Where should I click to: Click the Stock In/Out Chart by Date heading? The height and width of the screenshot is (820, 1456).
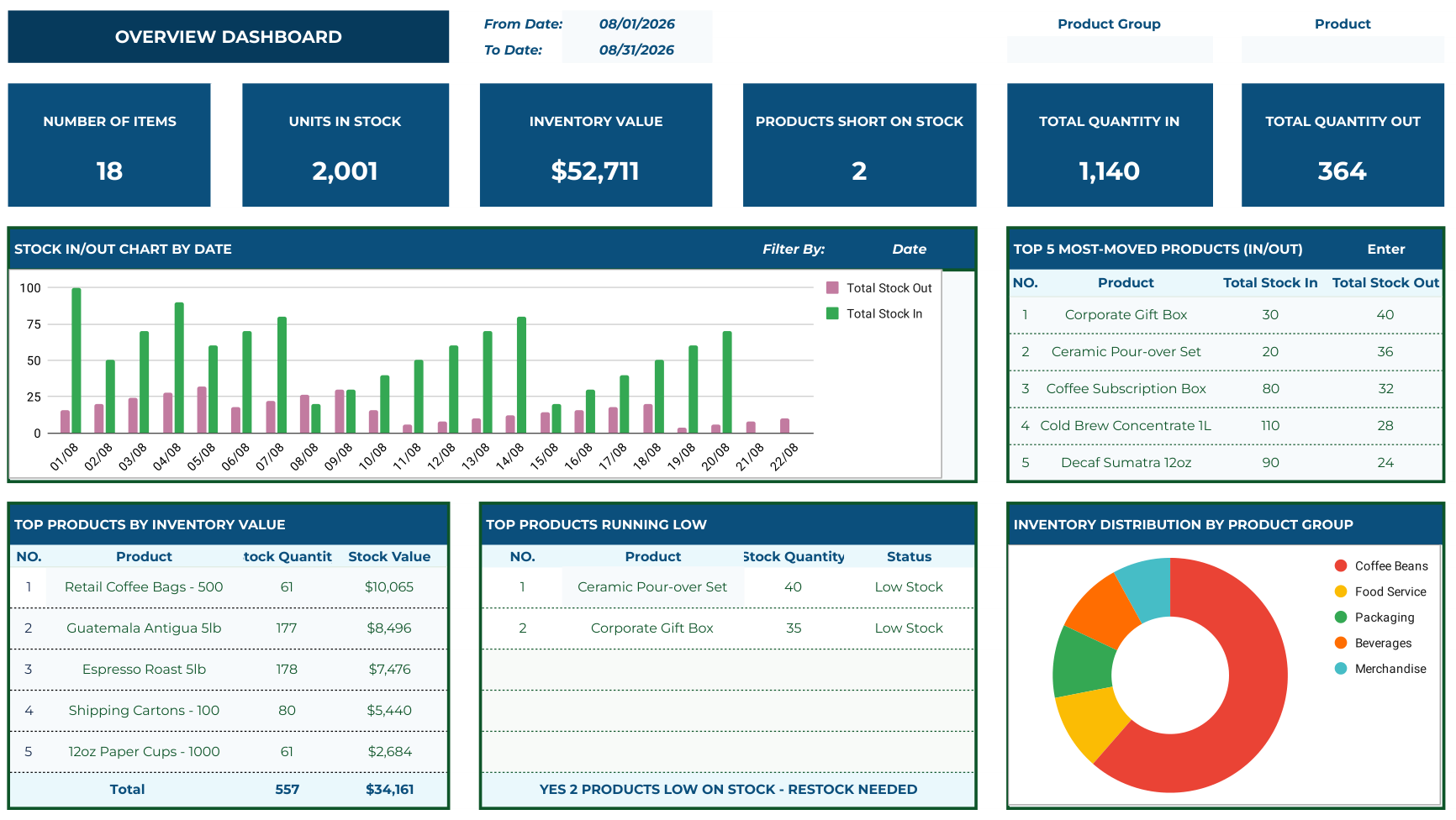pyautogui.click(x=123, y=249)
